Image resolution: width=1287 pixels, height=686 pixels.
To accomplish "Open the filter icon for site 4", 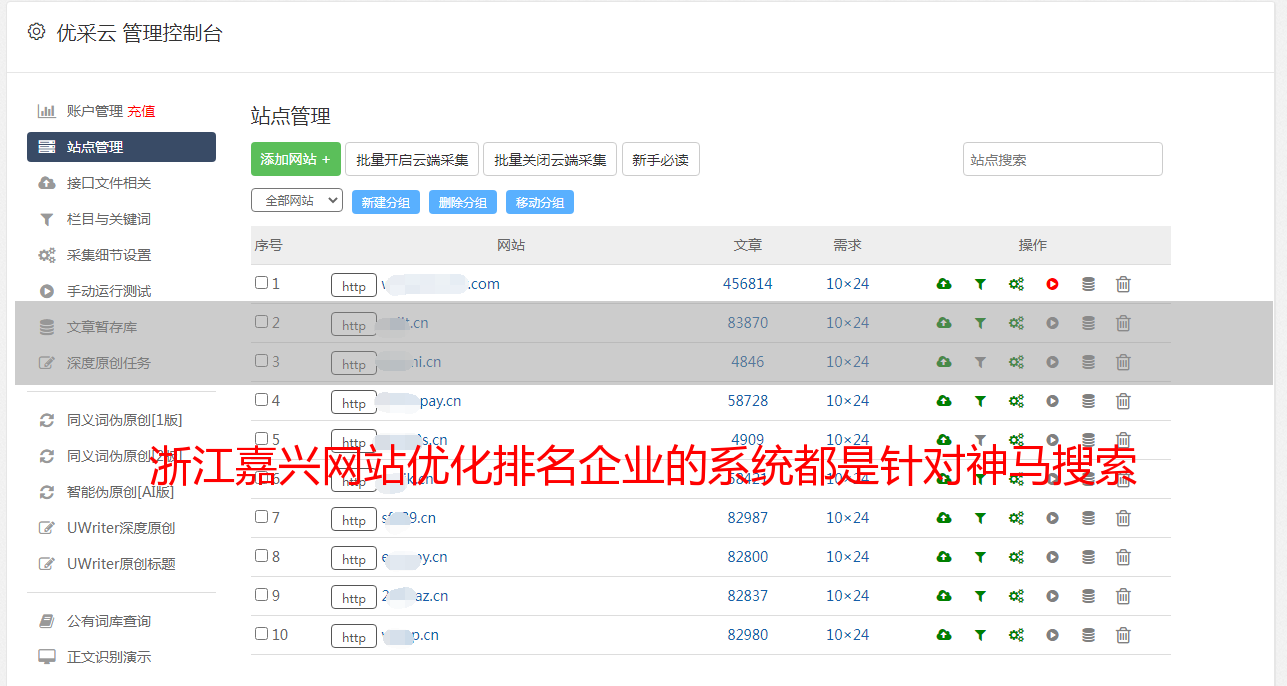I will pos(980,401).
